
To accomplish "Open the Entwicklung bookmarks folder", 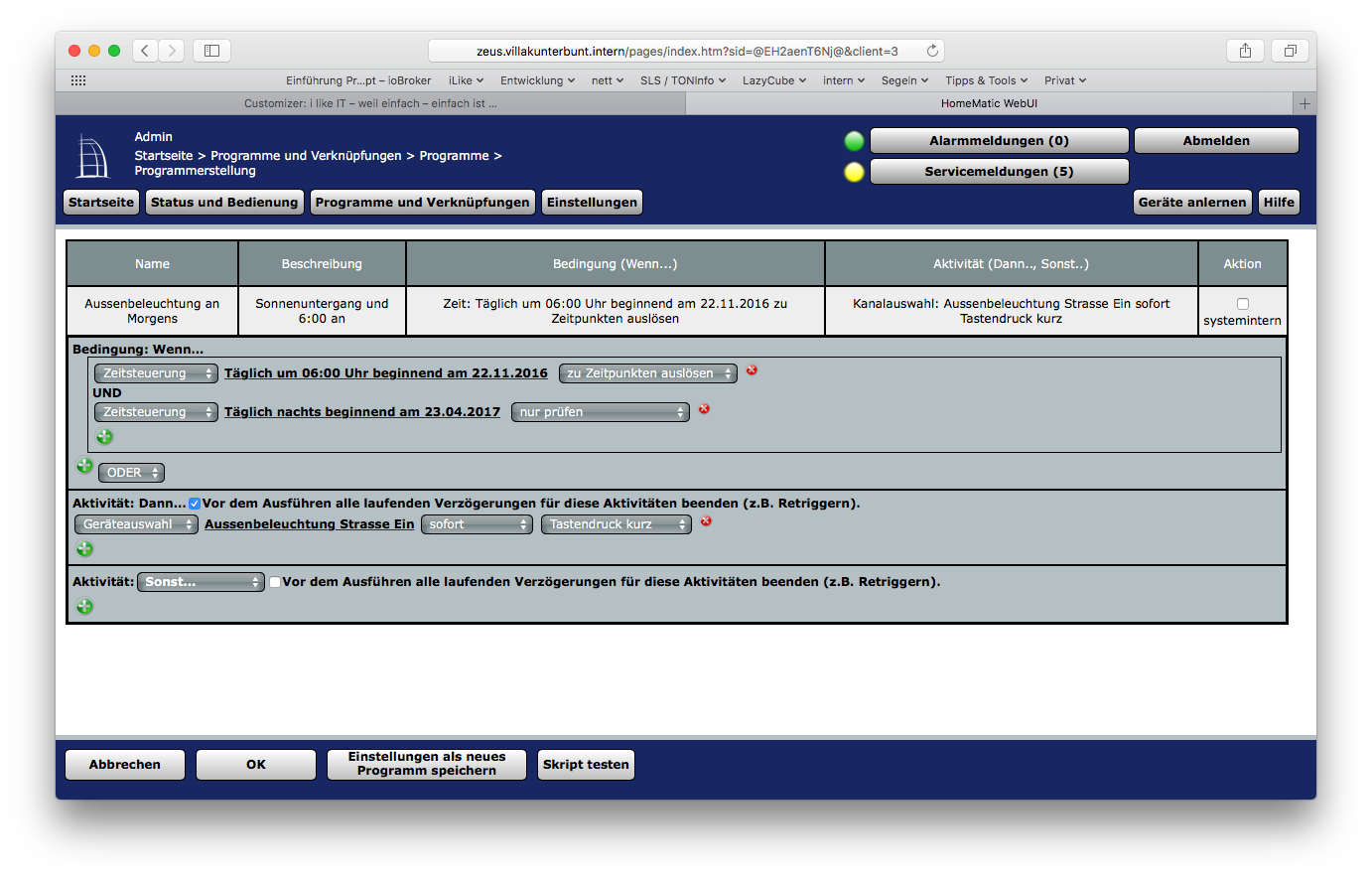I will (x=537, y=80).
